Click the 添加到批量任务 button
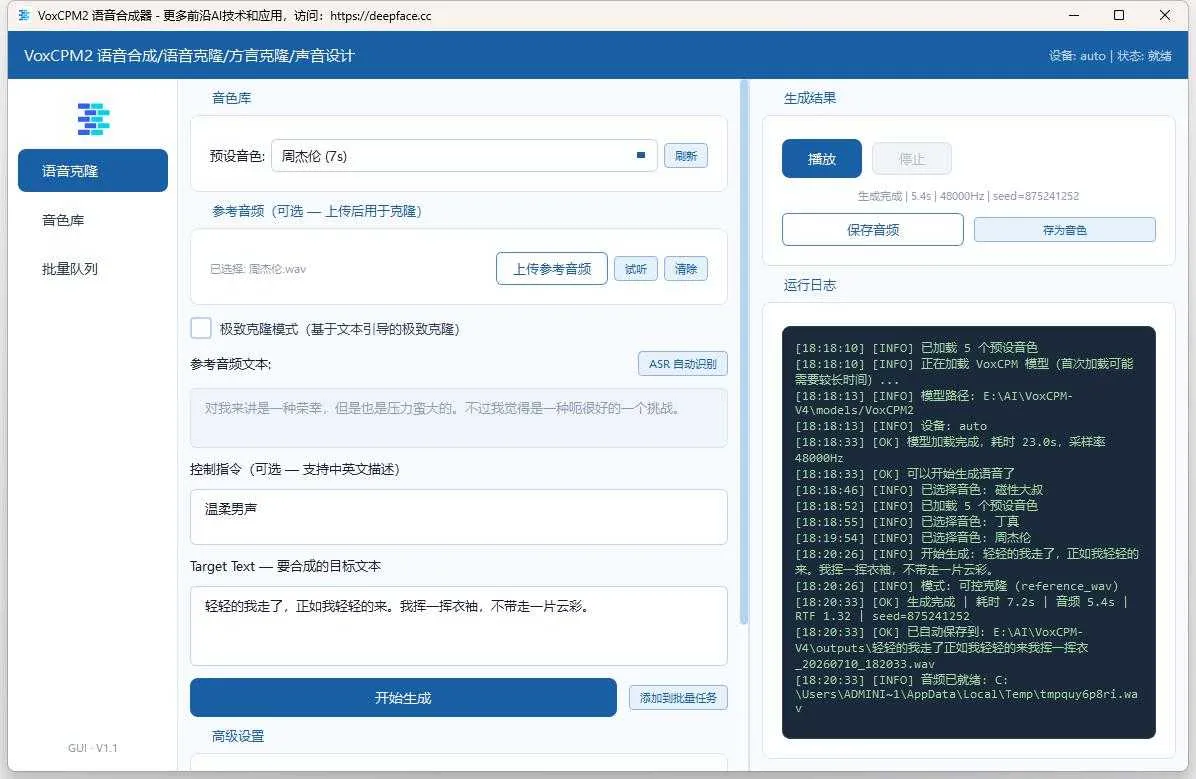 point(678,697)
